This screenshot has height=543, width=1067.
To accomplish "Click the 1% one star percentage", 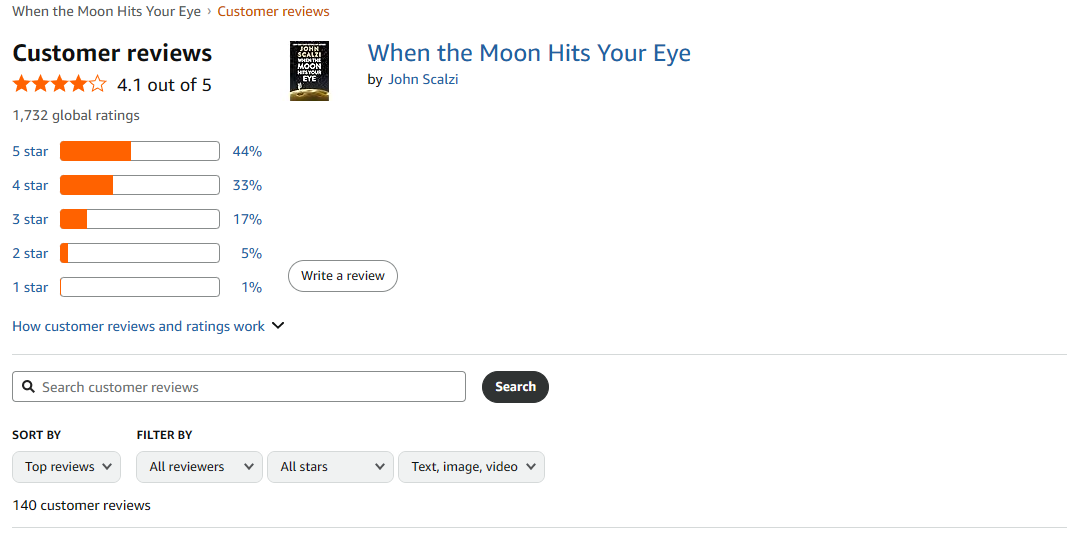I will click(x=252, y=287).
